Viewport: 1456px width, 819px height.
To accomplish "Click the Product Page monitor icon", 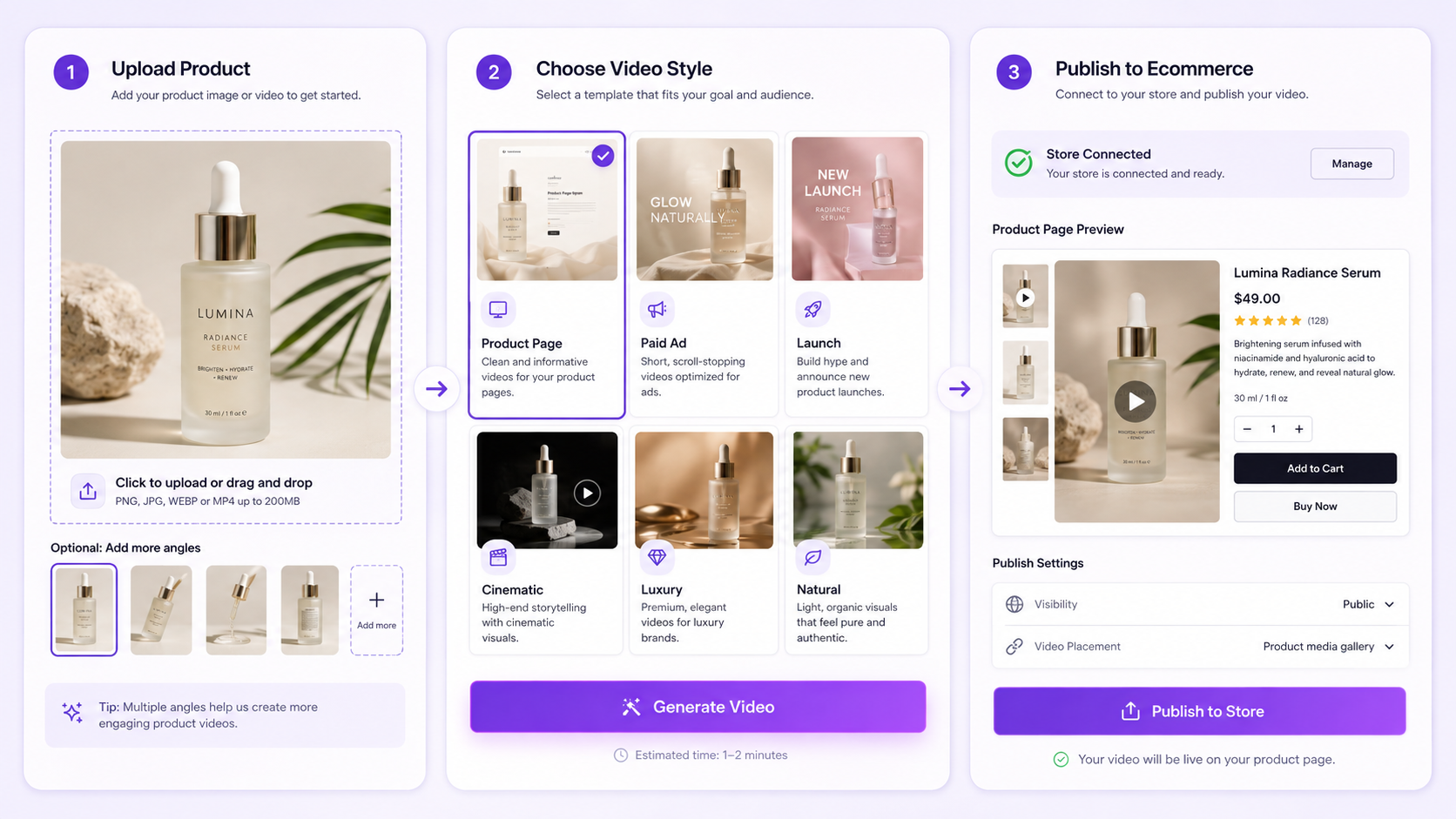I will tap(498, 309).
